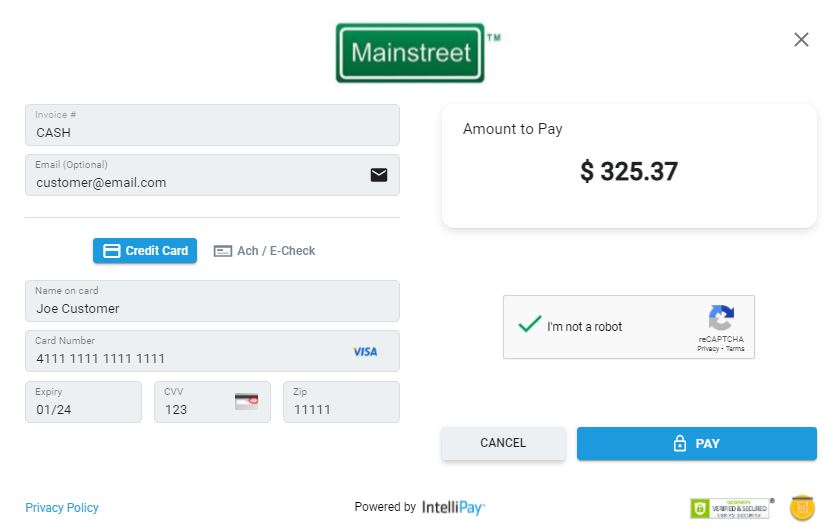Select the Credit Card payment tab
The height and width of the screenshot is (527, 825).
(x=145, y=251)
